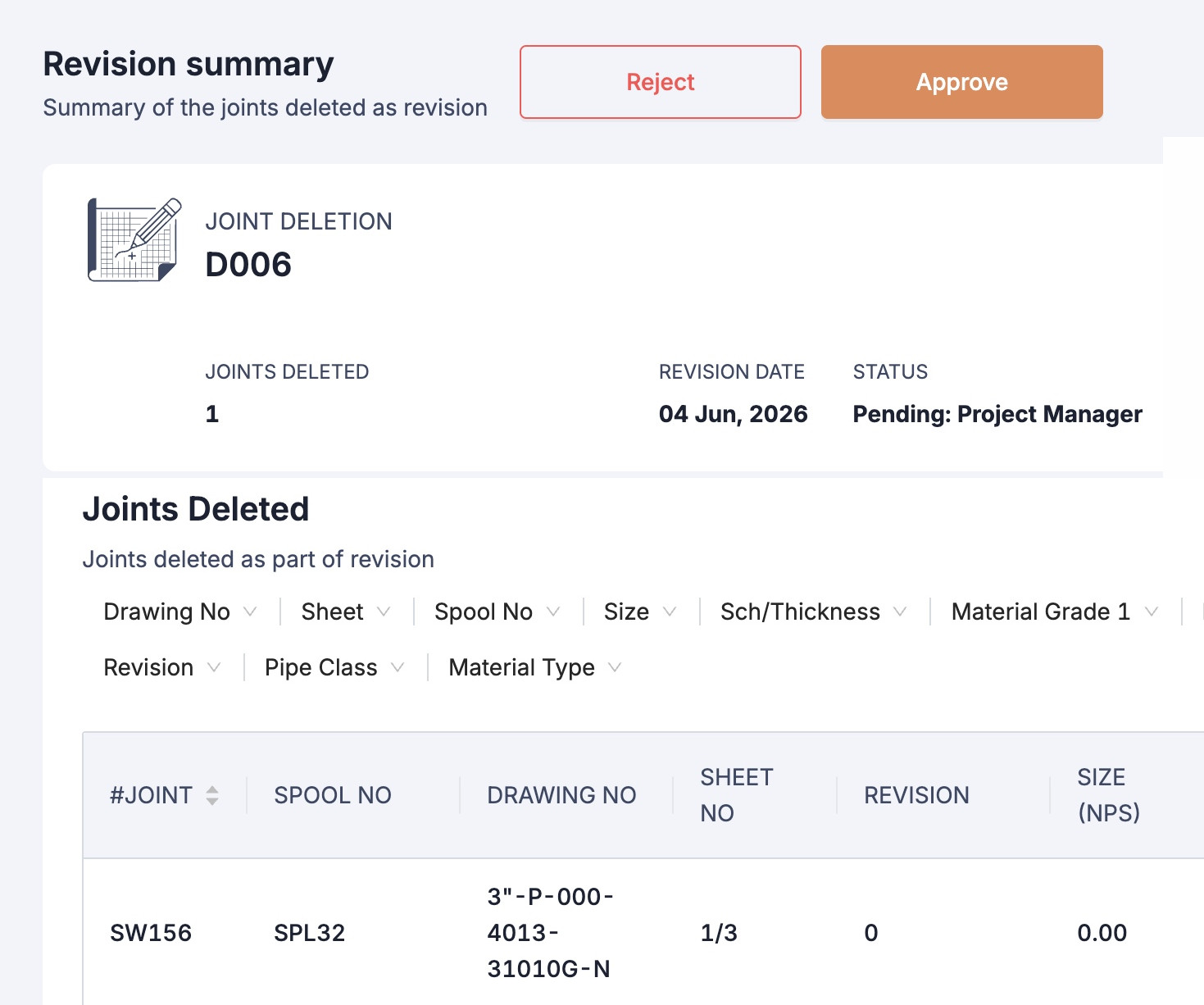Reject the joint deletion revision
This screenshot has width=1204, height=1005.
tap(661, 82)
